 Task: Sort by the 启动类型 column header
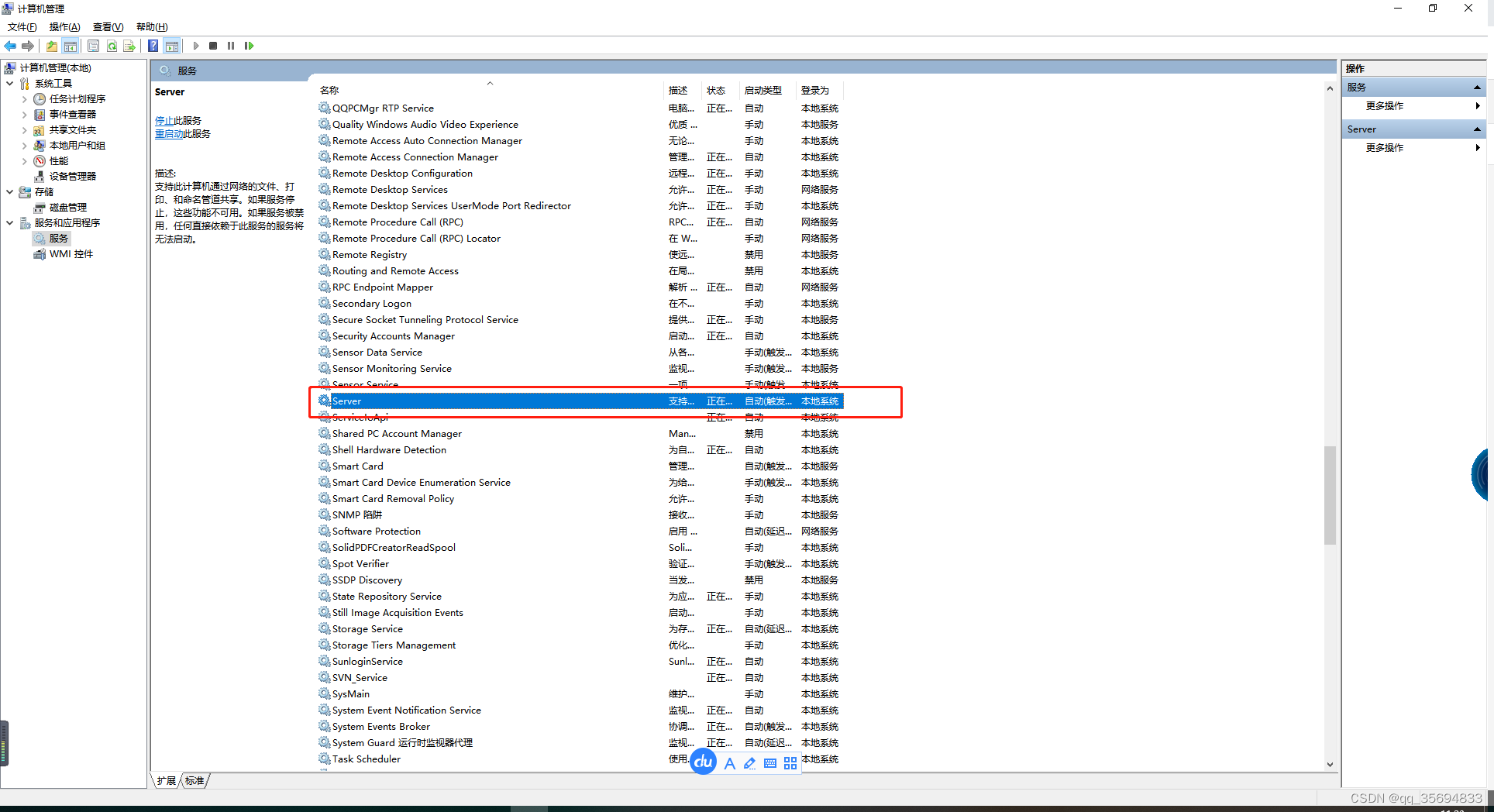767,90
